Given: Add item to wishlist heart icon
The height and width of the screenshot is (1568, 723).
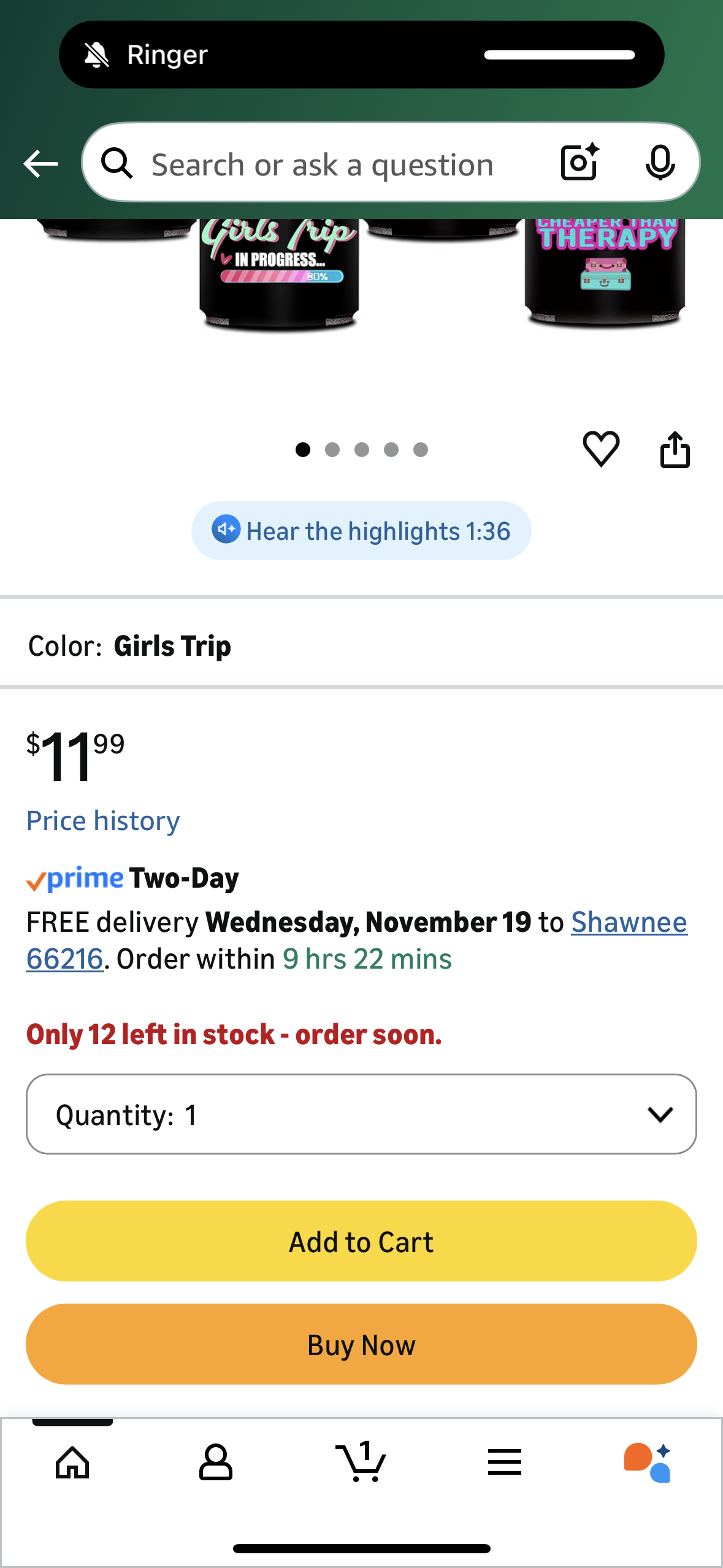Looking at the screenshot, I should click(x=601, y=449).
